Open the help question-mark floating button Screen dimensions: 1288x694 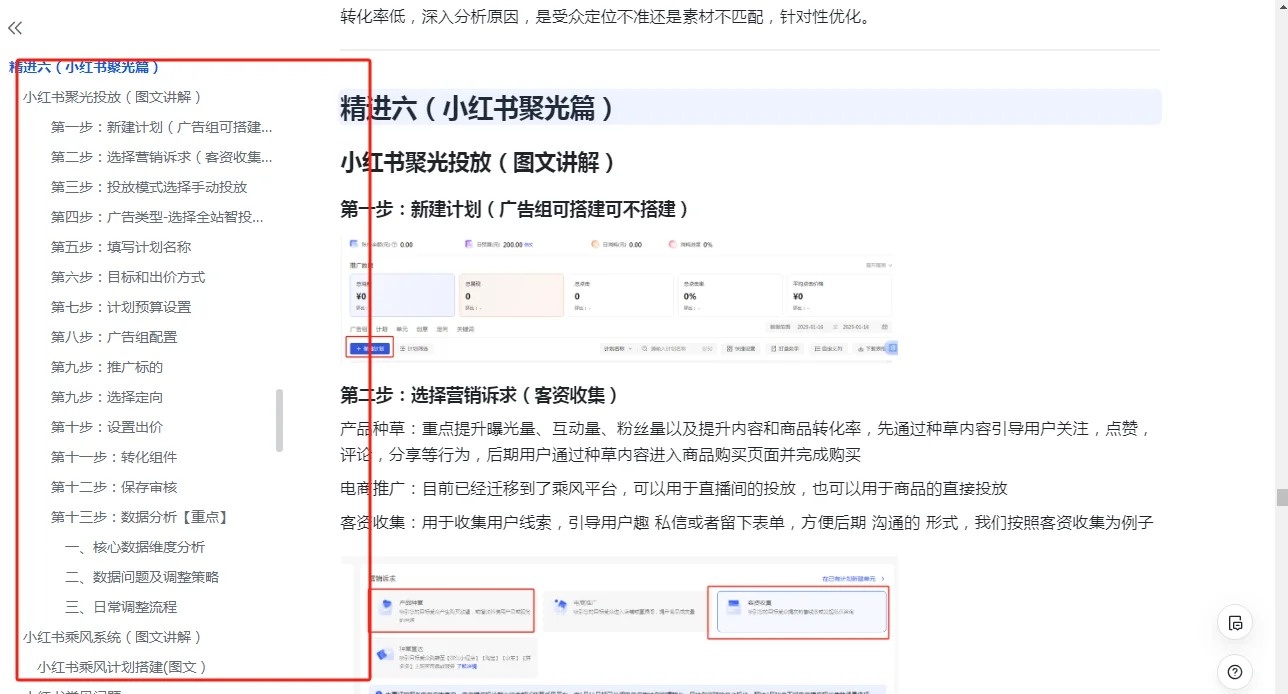(x=1235, y=671)
